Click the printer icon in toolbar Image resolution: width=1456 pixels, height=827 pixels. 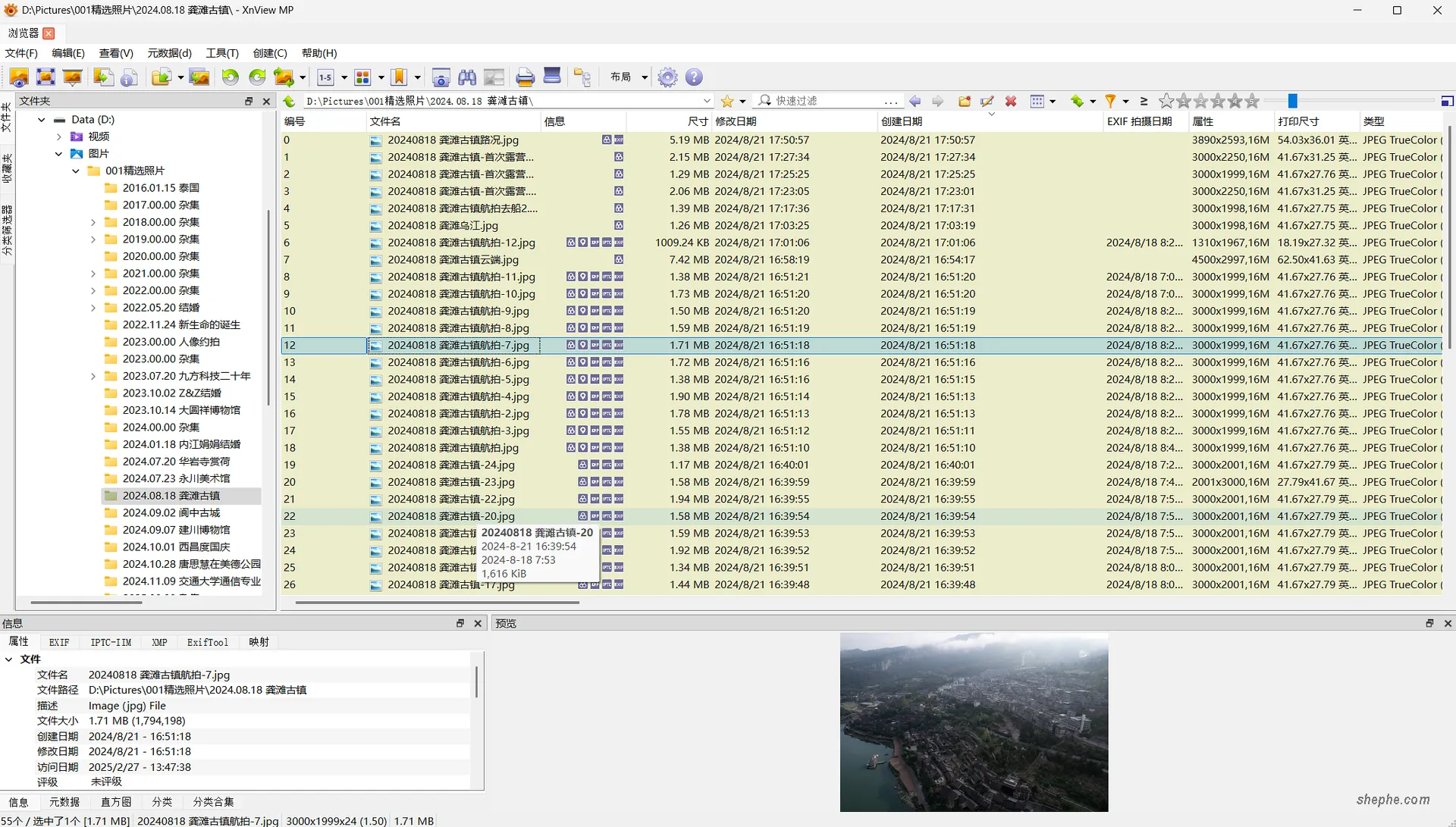[525, 77]
